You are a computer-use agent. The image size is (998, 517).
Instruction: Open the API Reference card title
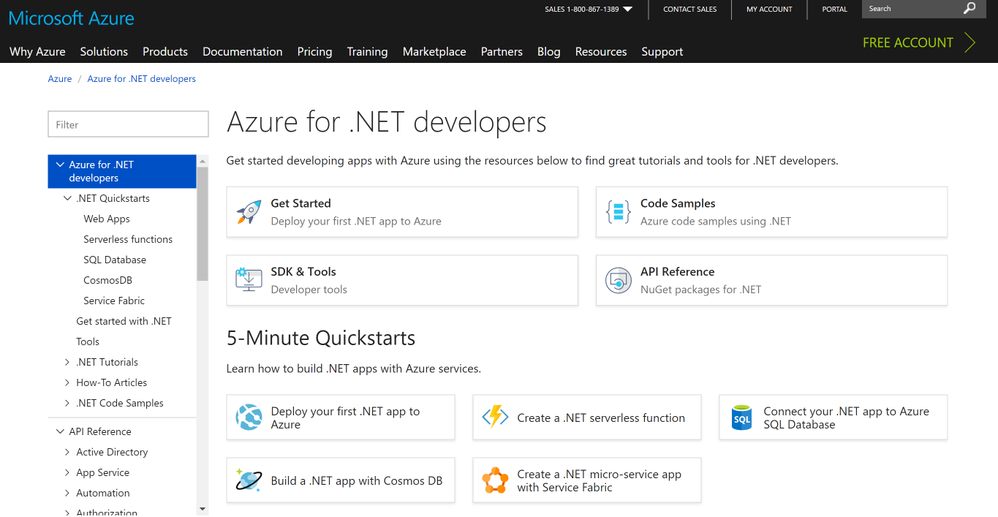pos(677,271)
